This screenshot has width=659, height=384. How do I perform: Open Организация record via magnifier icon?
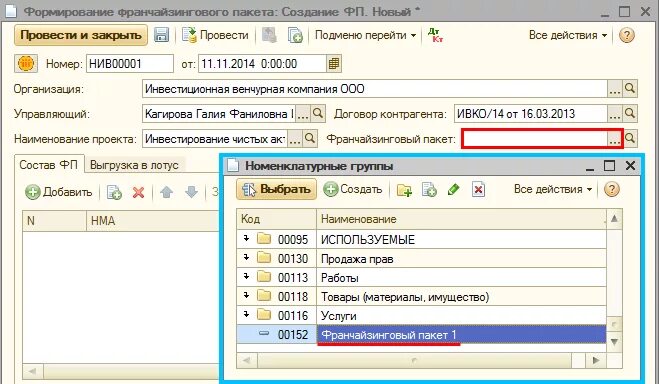tap(630, 89)
